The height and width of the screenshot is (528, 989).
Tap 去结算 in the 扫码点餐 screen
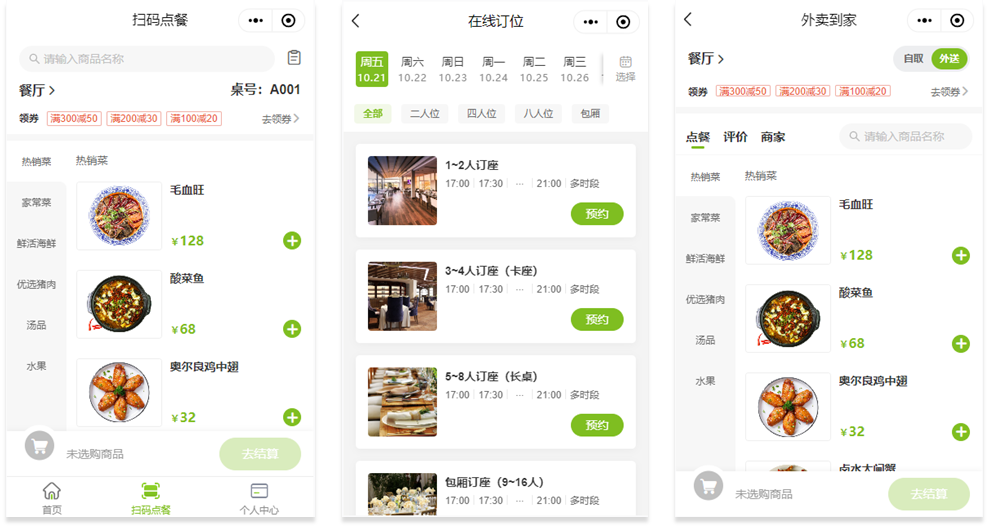[260, 454]
